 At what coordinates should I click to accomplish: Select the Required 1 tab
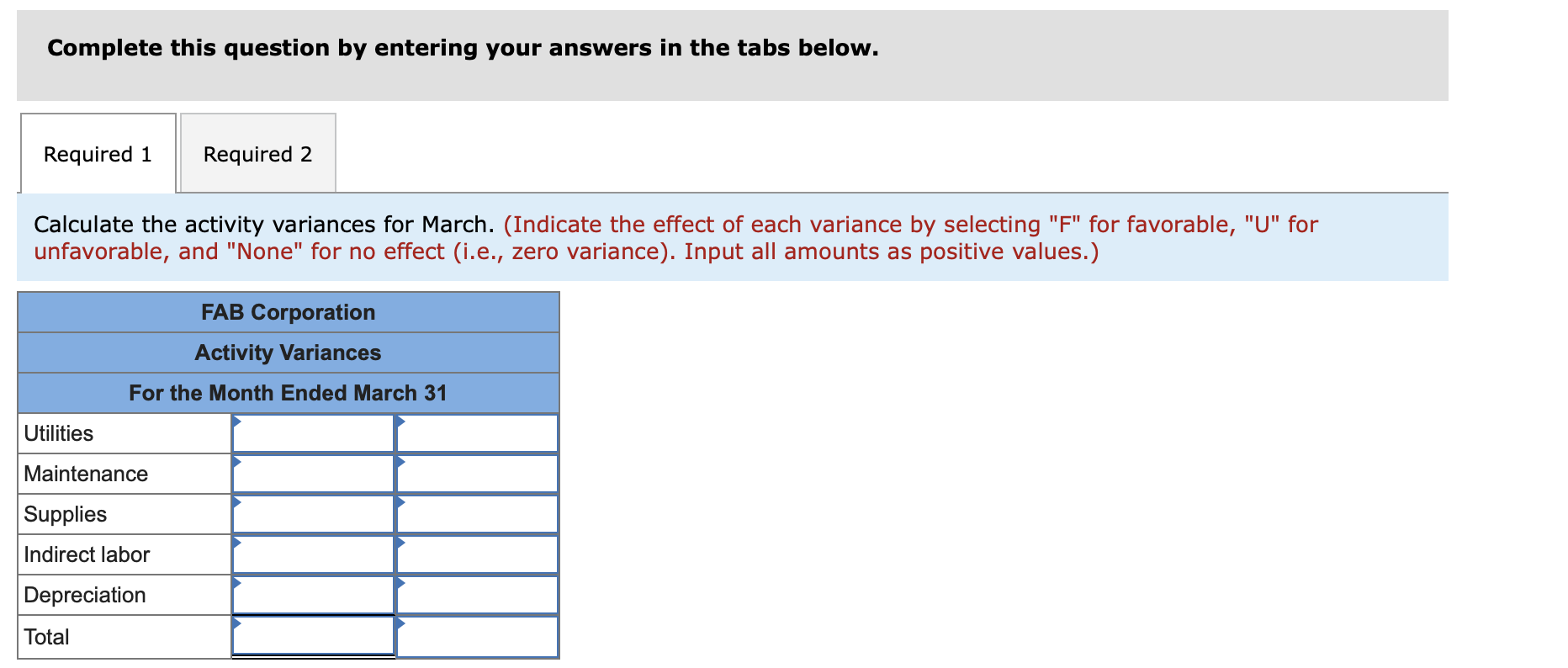pos(97,153)
